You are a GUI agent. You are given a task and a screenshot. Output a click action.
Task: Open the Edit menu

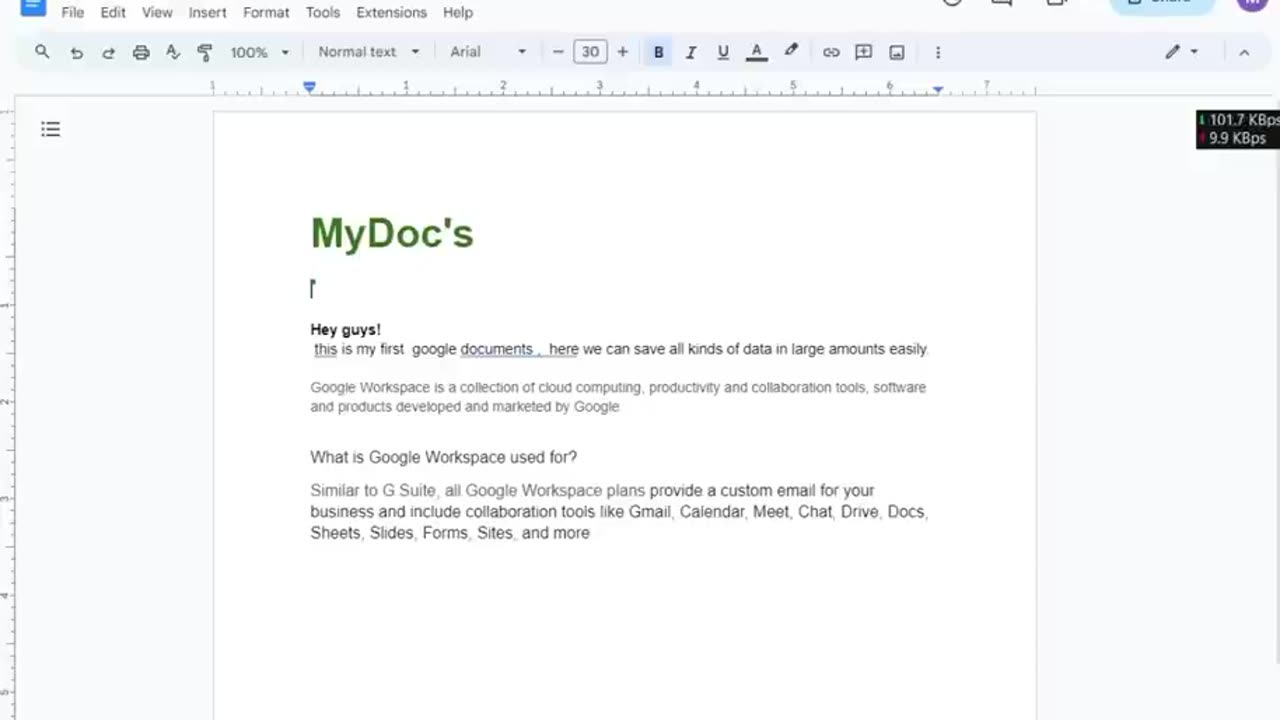click(112, 13)
